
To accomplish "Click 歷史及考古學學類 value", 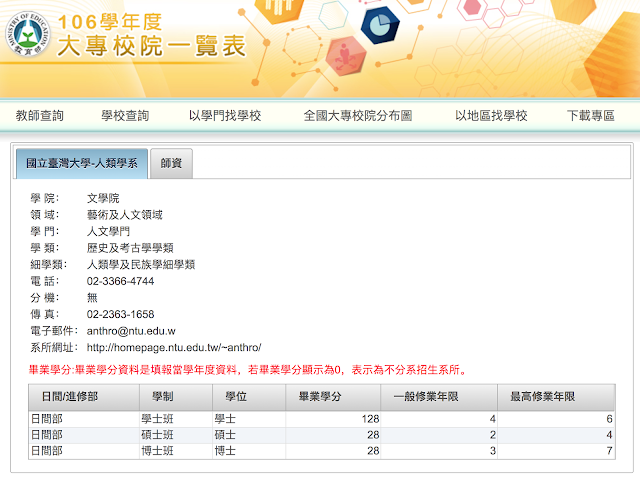I will click(x=130, y=248).
